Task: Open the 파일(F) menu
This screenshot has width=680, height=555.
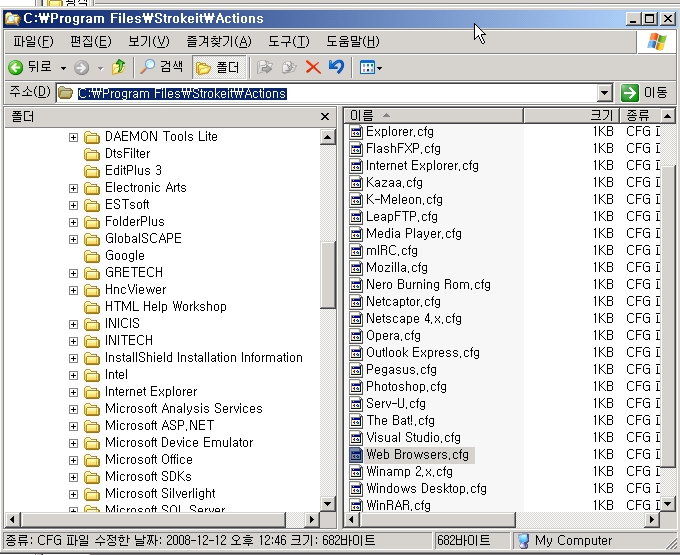Action: pos(33,42)
